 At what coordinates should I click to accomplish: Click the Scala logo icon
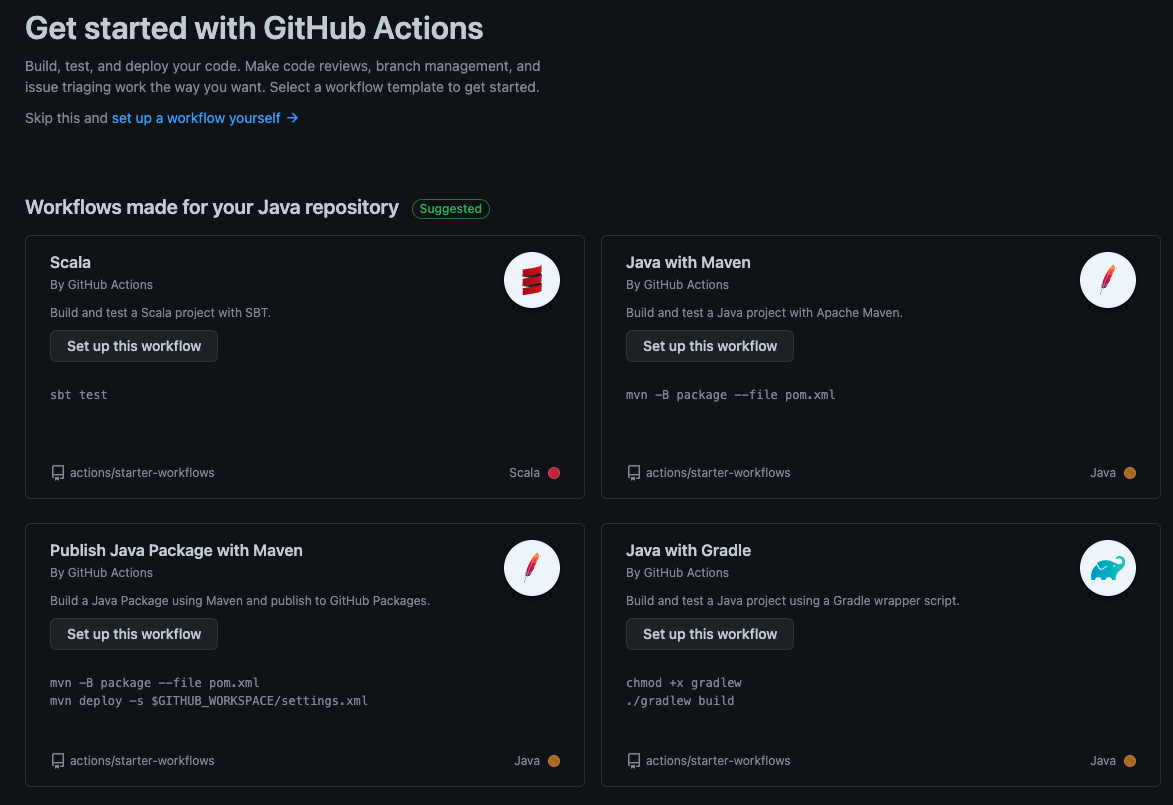(532, 281)
